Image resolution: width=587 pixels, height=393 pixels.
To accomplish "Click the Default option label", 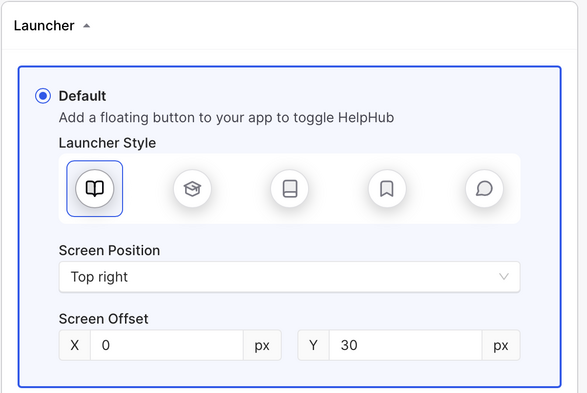I will point(82,96).
